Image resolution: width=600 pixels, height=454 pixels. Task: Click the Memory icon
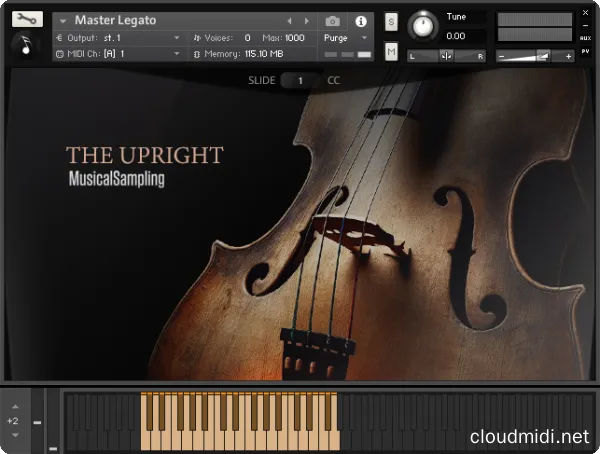(x=197, y=54)
